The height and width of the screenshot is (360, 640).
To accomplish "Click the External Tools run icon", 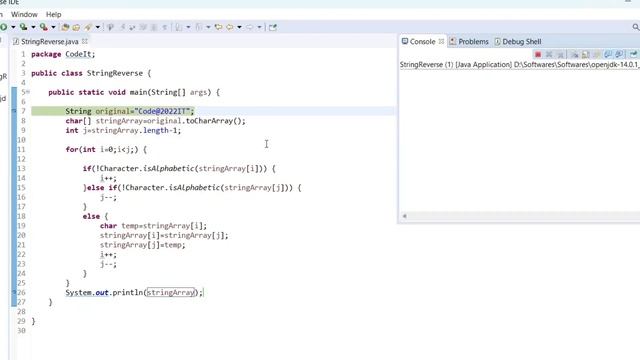I will (44, 27).
